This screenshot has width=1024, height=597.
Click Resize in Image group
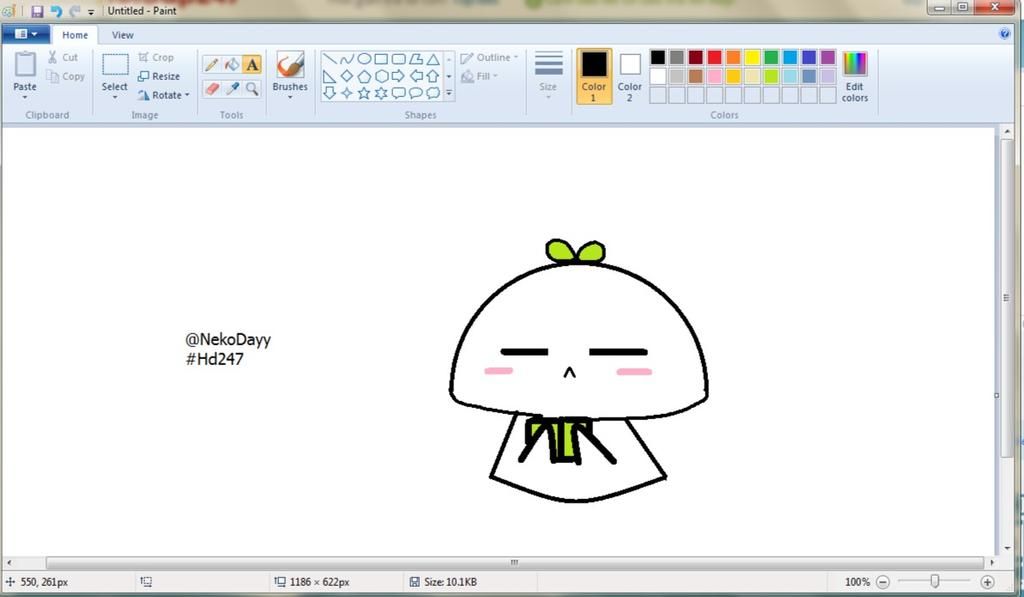tap(158, 76)
